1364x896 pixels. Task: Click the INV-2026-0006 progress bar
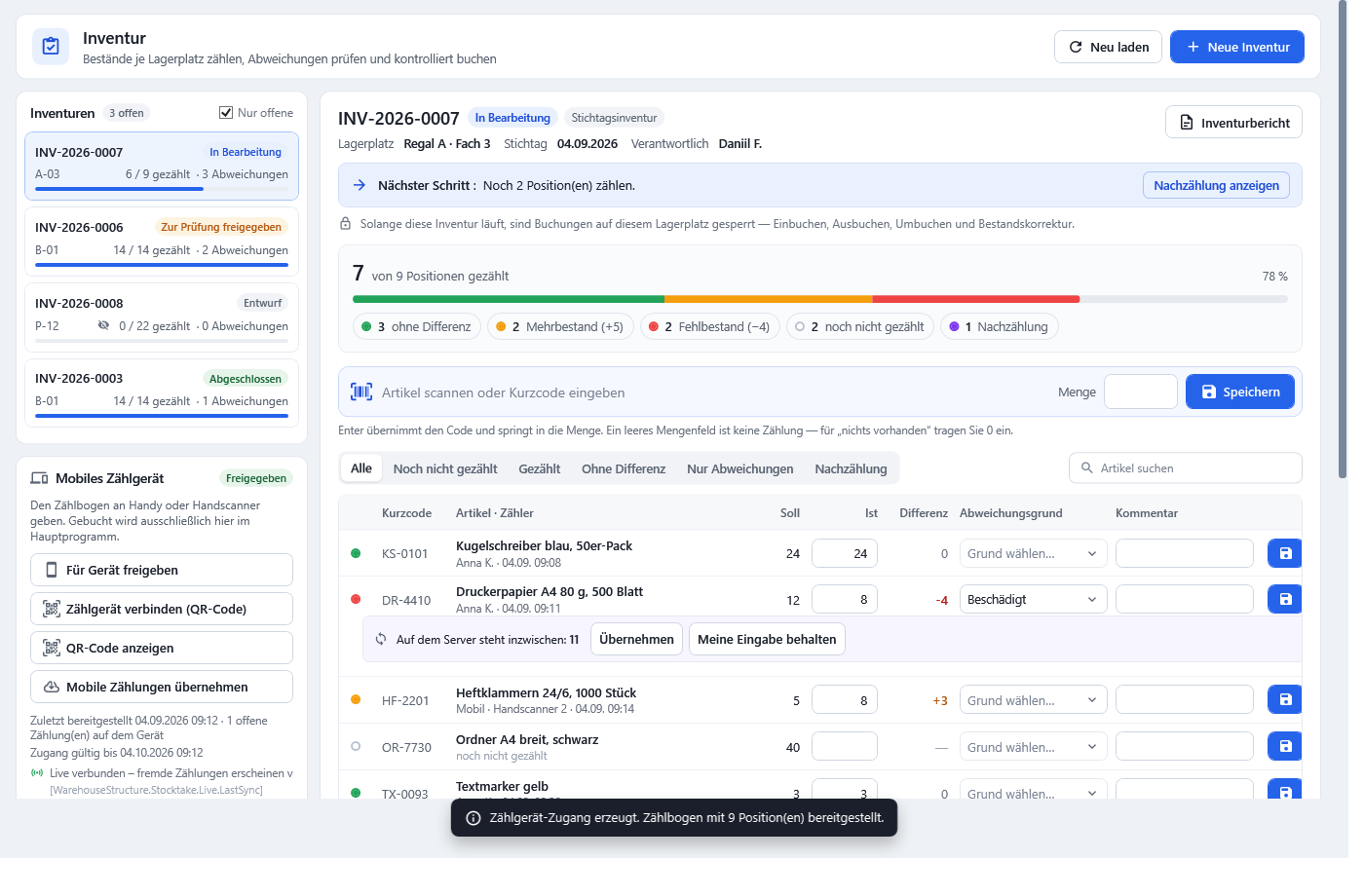(x=162, y=264)
